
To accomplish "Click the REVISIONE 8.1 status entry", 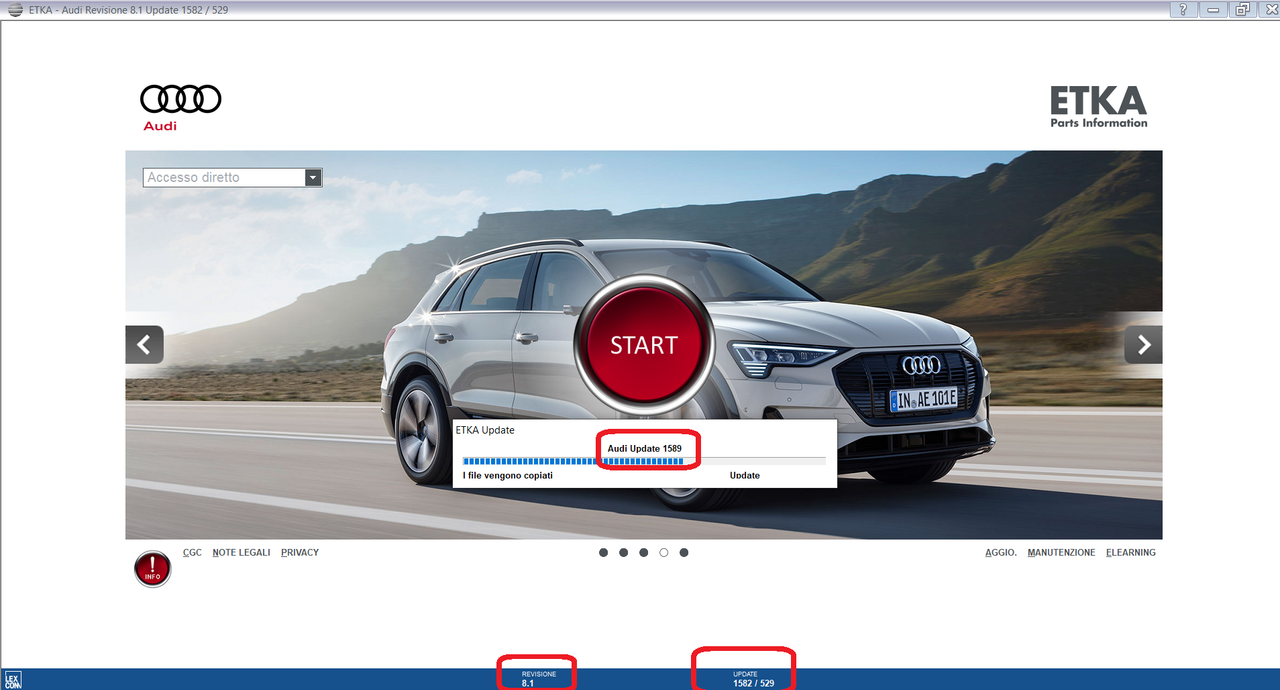I will (x=538, y=679).
